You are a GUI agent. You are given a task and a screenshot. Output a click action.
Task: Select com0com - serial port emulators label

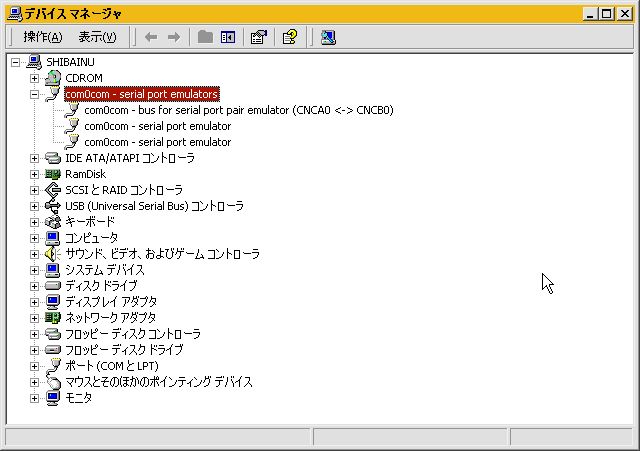tap(142, 94)
